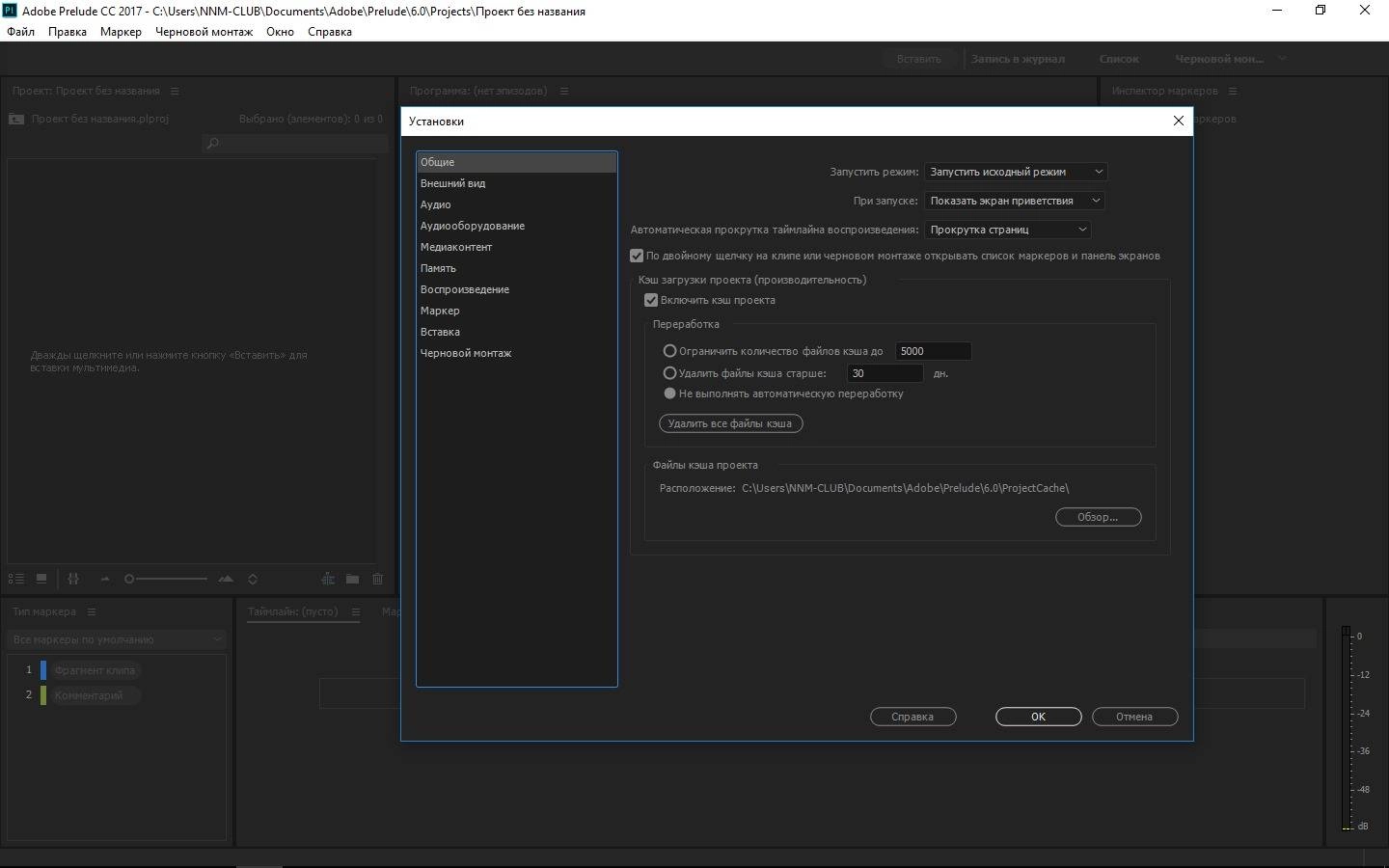
Task: Toggle Включить кэш проекта checkbox
Action: pyautogui.click(x=651, y=300)
